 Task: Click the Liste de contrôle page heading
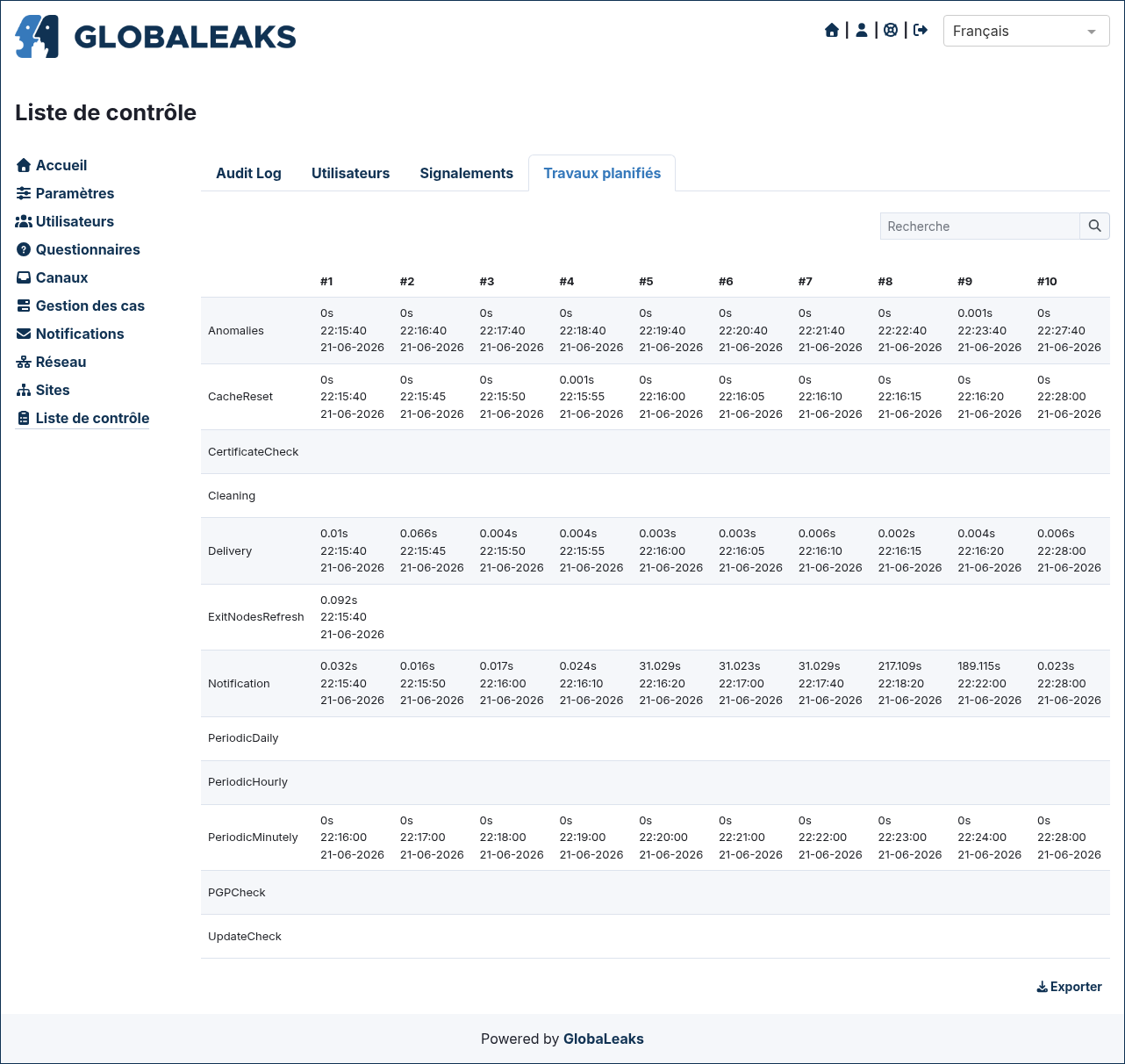(x=105, y=112)
